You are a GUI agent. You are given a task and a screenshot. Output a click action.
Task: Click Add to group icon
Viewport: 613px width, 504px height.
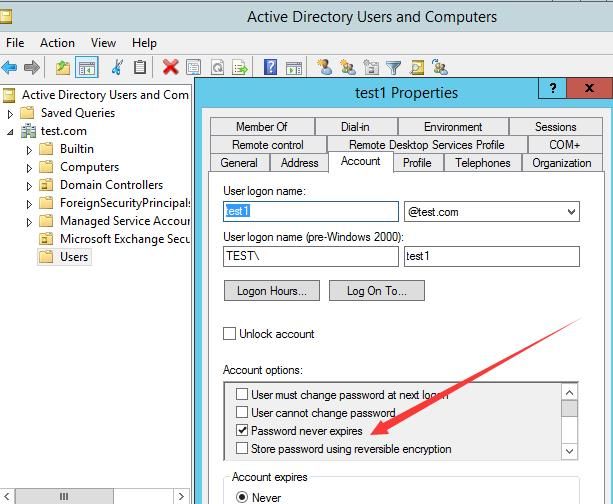[440, 67]
